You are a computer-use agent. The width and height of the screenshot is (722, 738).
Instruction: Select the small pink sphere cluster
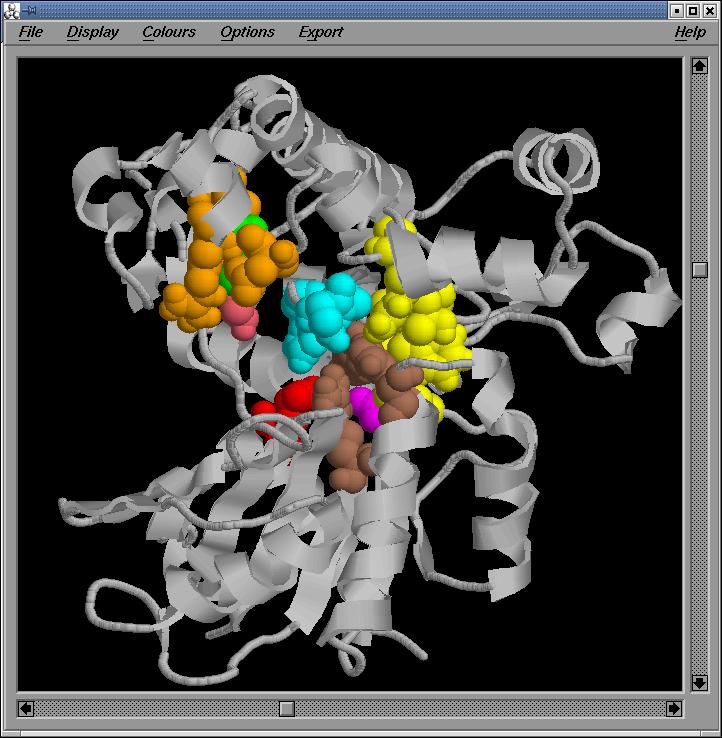click(x=241, y=322)
